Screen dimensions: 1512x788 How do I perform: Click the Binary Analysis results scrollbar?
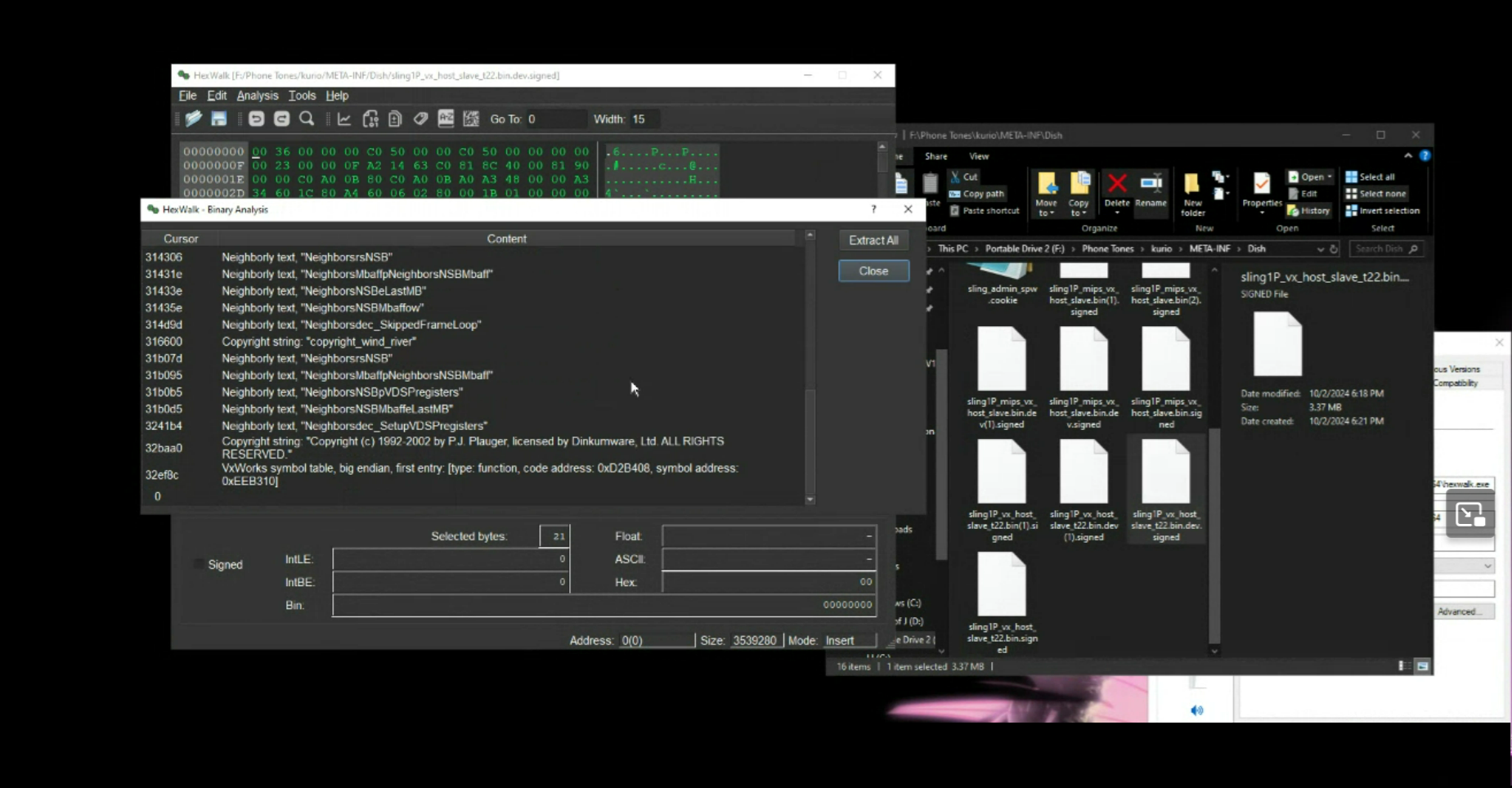[810, 368]
